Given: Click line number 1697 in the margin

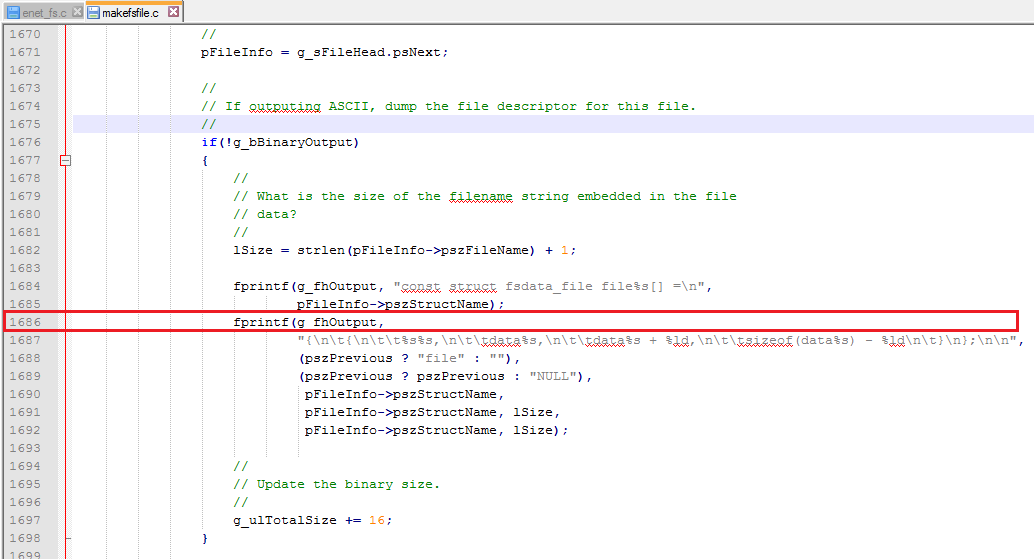Looking at the screenshot, I should pyautogui.click(x=24, y=520).
